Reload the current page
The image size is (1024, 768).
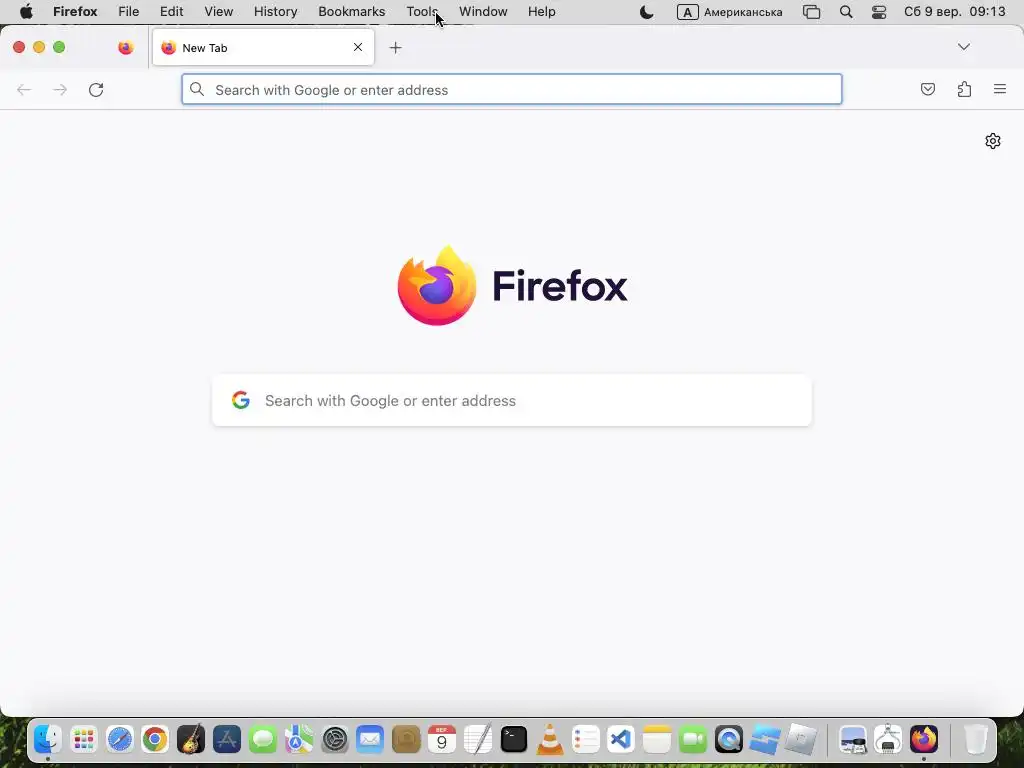click(96, 89)
